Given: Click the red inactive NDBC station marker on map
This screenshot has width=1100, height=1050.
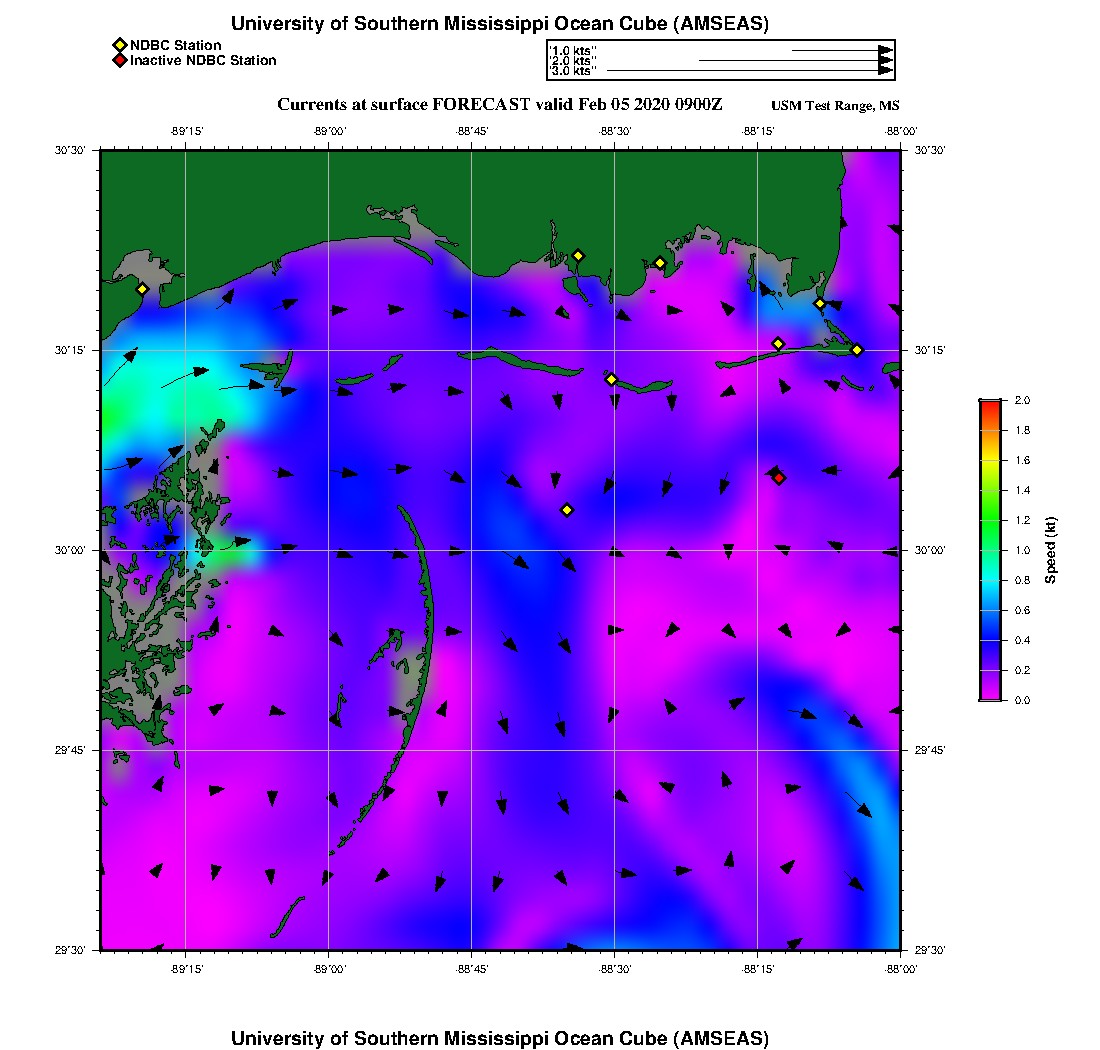Looking at the screenshot, I should (x=779, y=478).
